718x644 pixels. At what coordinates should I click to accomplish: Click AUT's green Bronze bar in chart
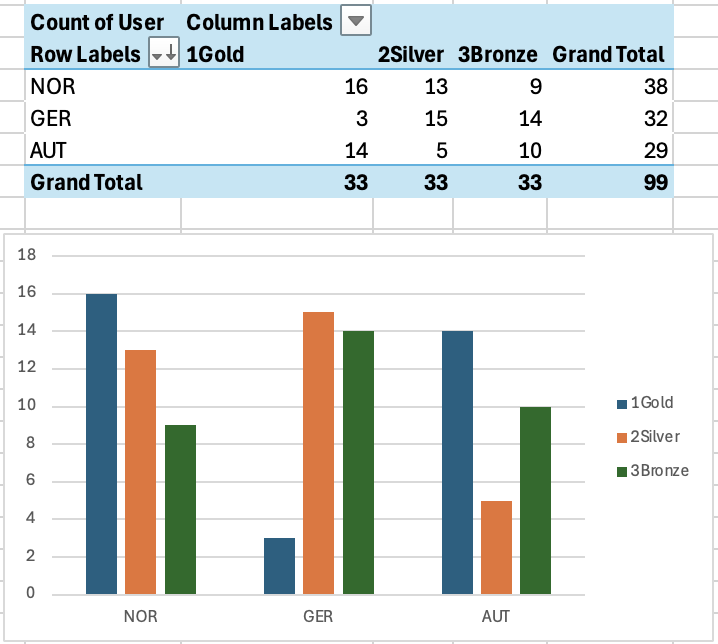[536, 500]
